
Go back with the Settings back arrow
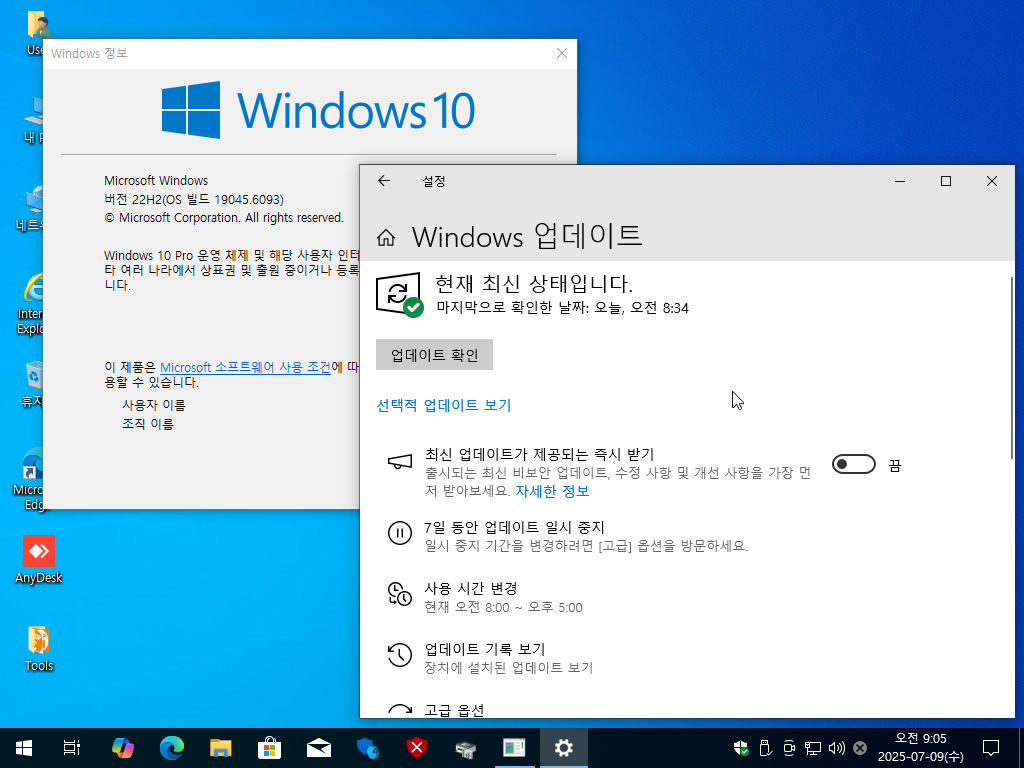point(384,181)
